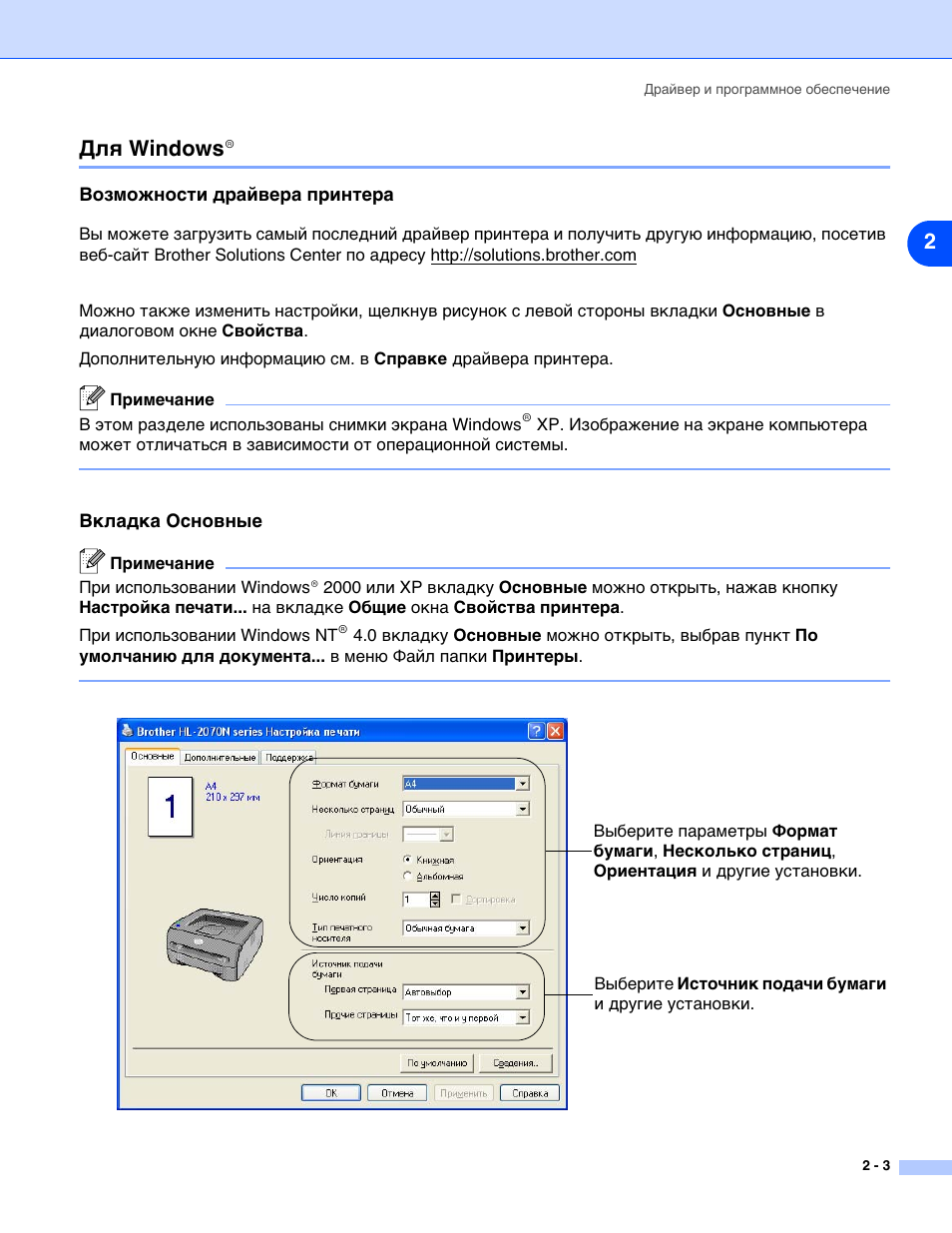Click the second Примечание notepad icon
The height and width of the screenshot is (1233, 952).
tap(92, 561)
